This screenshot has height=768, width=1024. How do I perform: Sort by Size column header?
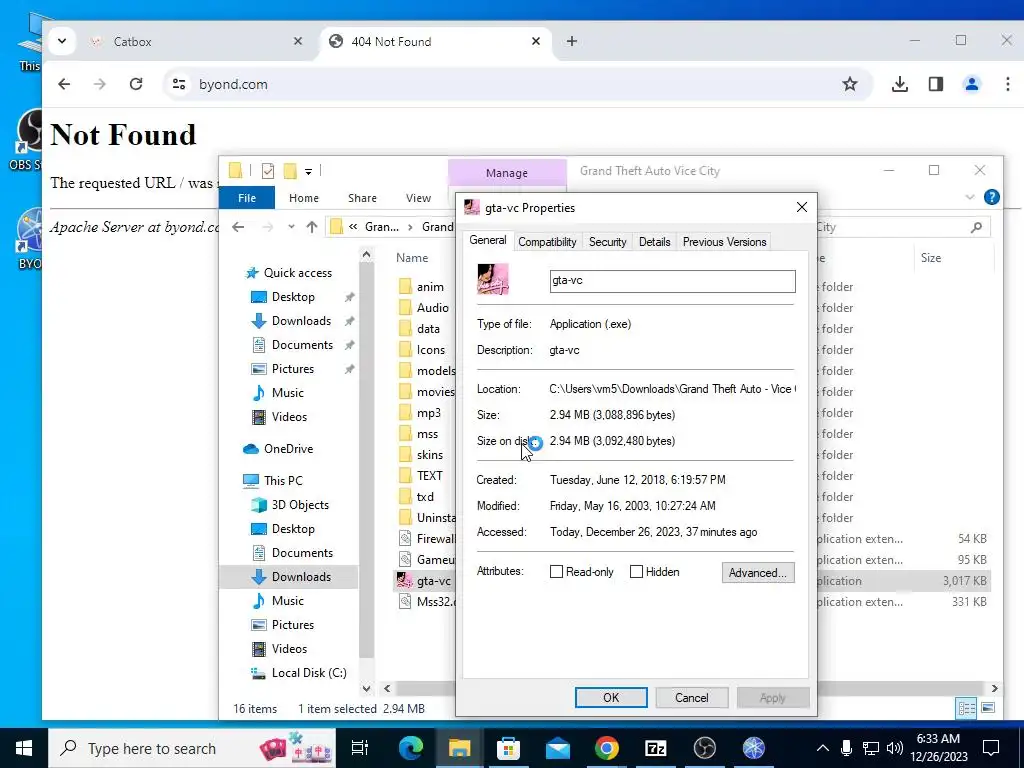[931, 258]
